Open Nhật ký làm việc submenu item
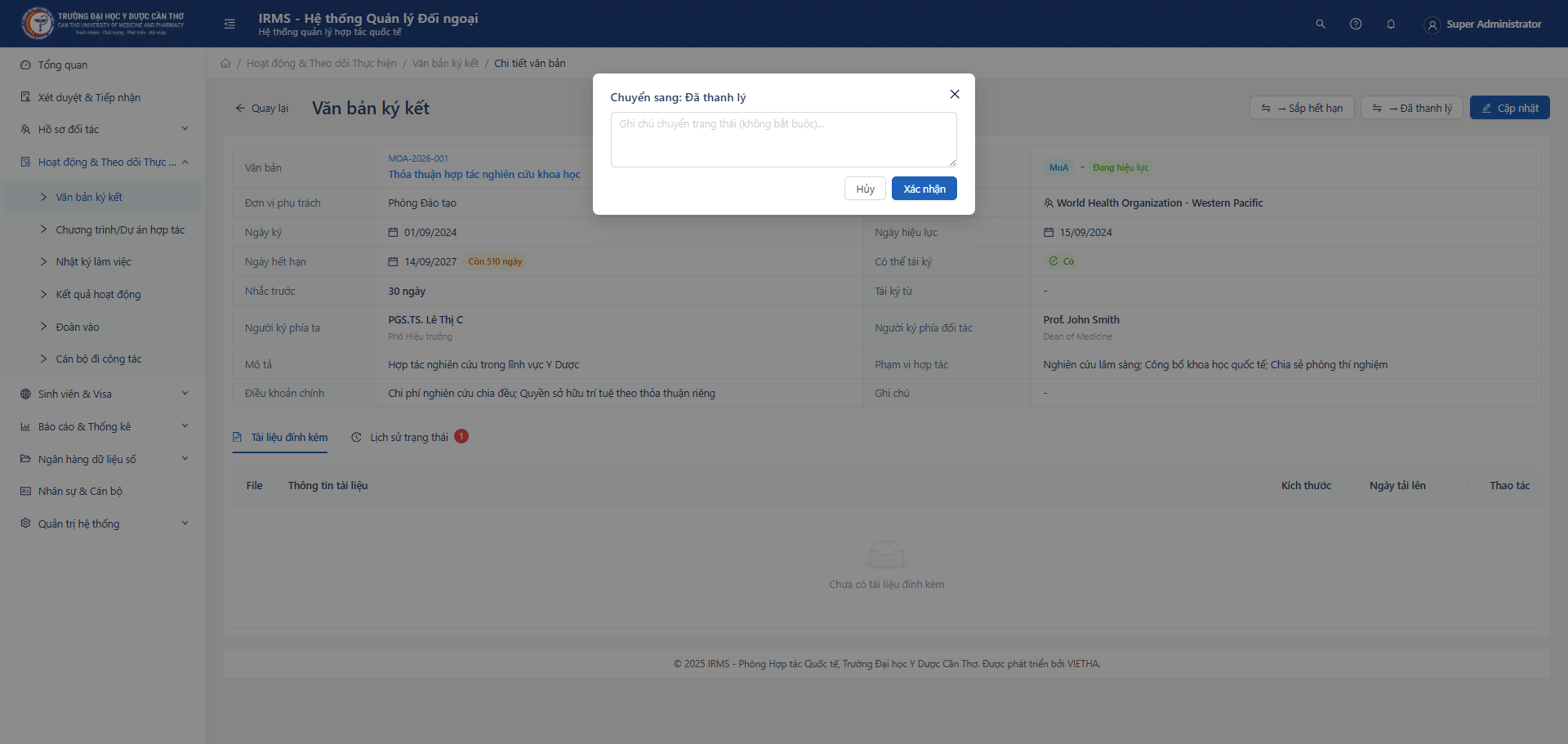 tap(93, 262)
